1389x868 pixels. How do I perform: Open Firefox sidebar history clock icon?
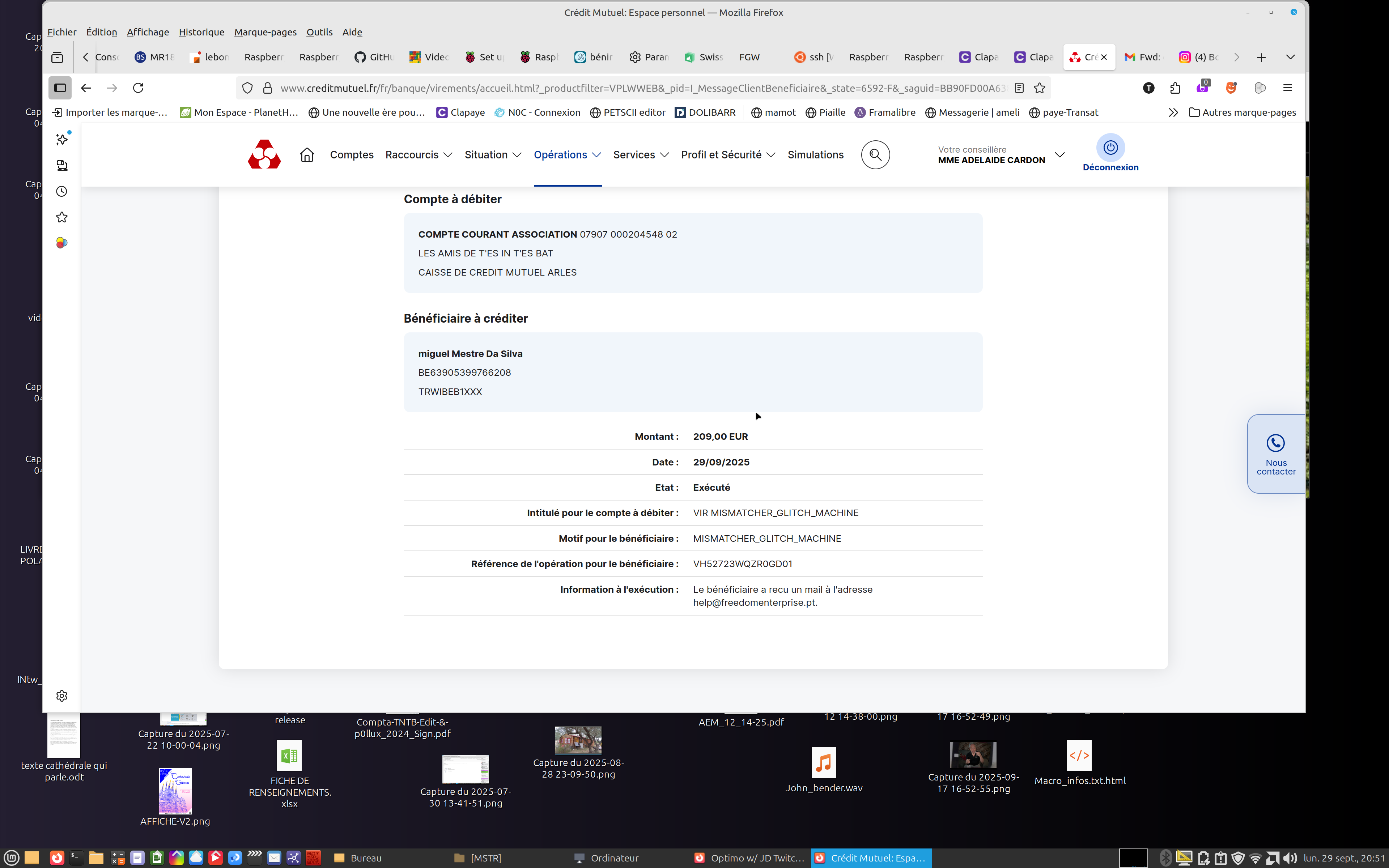pyautogui.click(x=62, y=191)
